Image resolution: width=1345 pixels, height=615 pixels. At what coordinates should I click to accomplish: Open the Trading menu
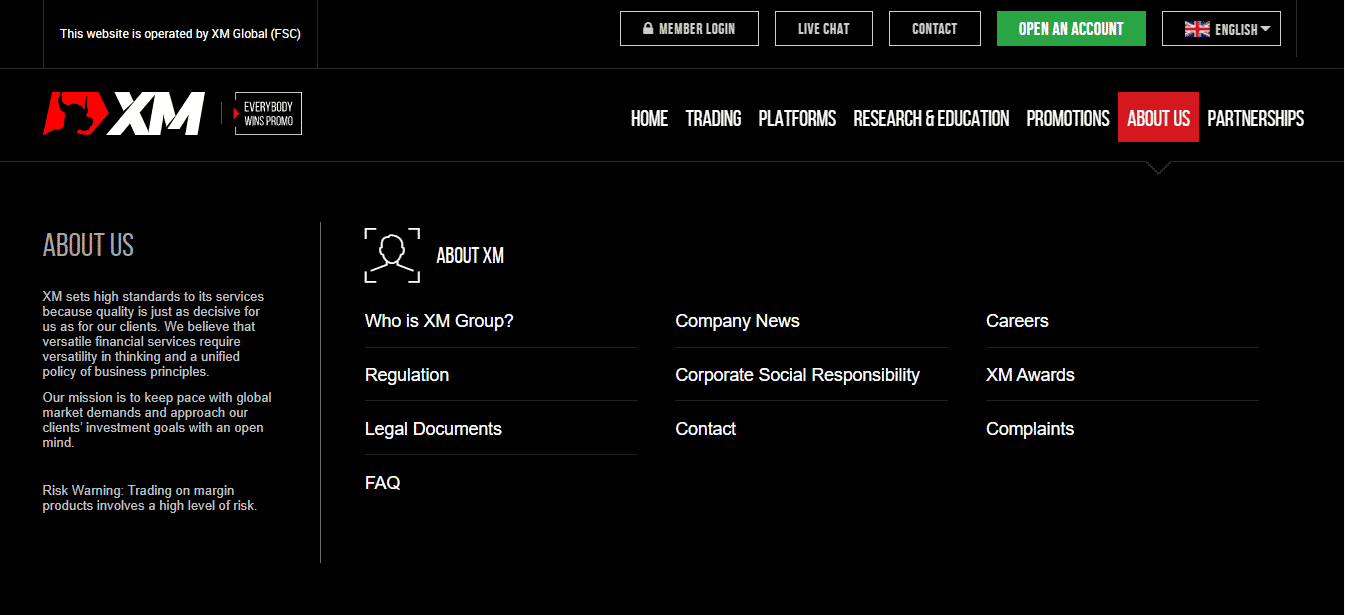click(x=713, y=118)
